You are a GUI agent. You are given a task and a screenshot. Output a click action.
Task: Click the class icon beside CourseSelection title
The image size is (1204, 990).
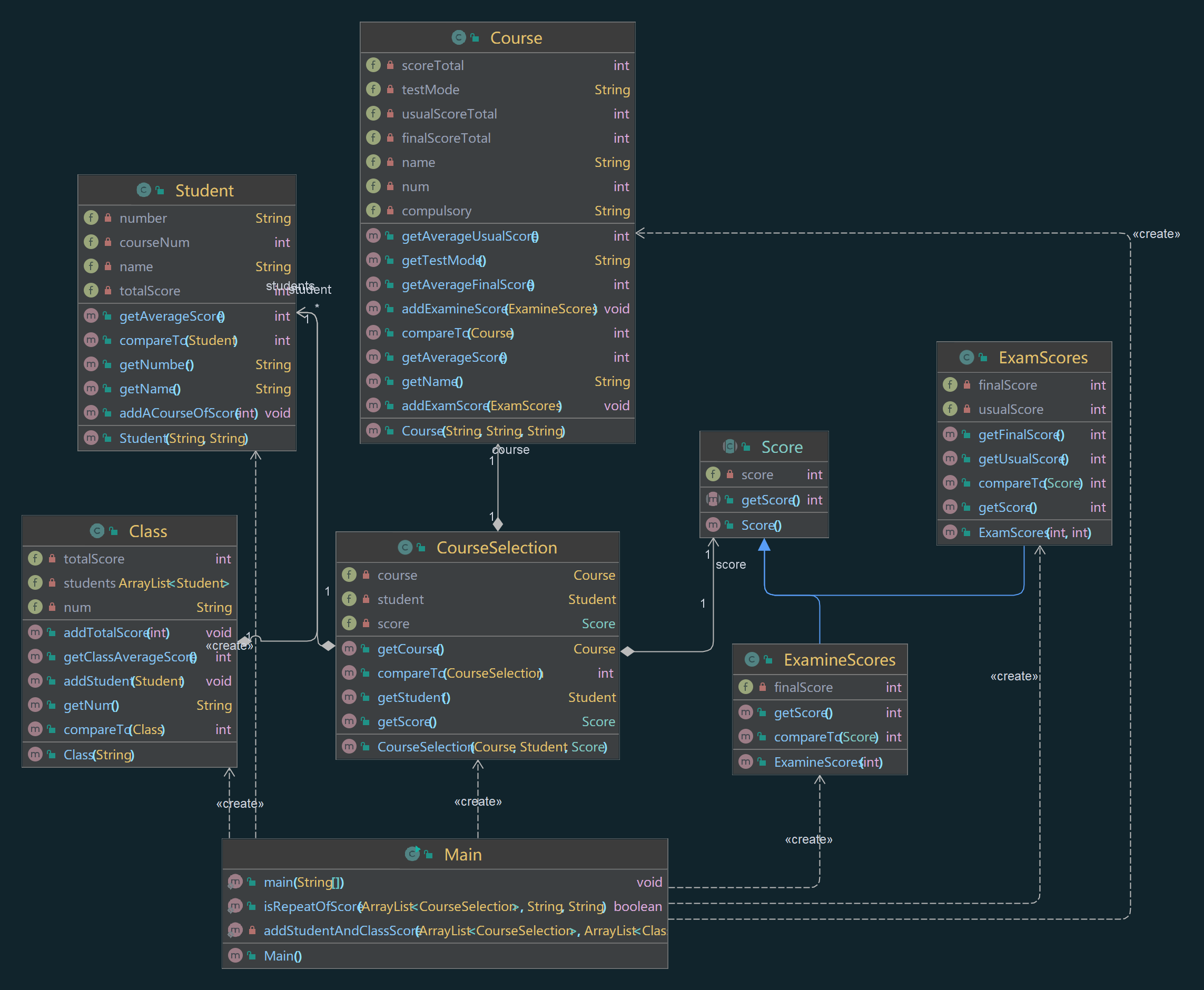coord(405,548)
